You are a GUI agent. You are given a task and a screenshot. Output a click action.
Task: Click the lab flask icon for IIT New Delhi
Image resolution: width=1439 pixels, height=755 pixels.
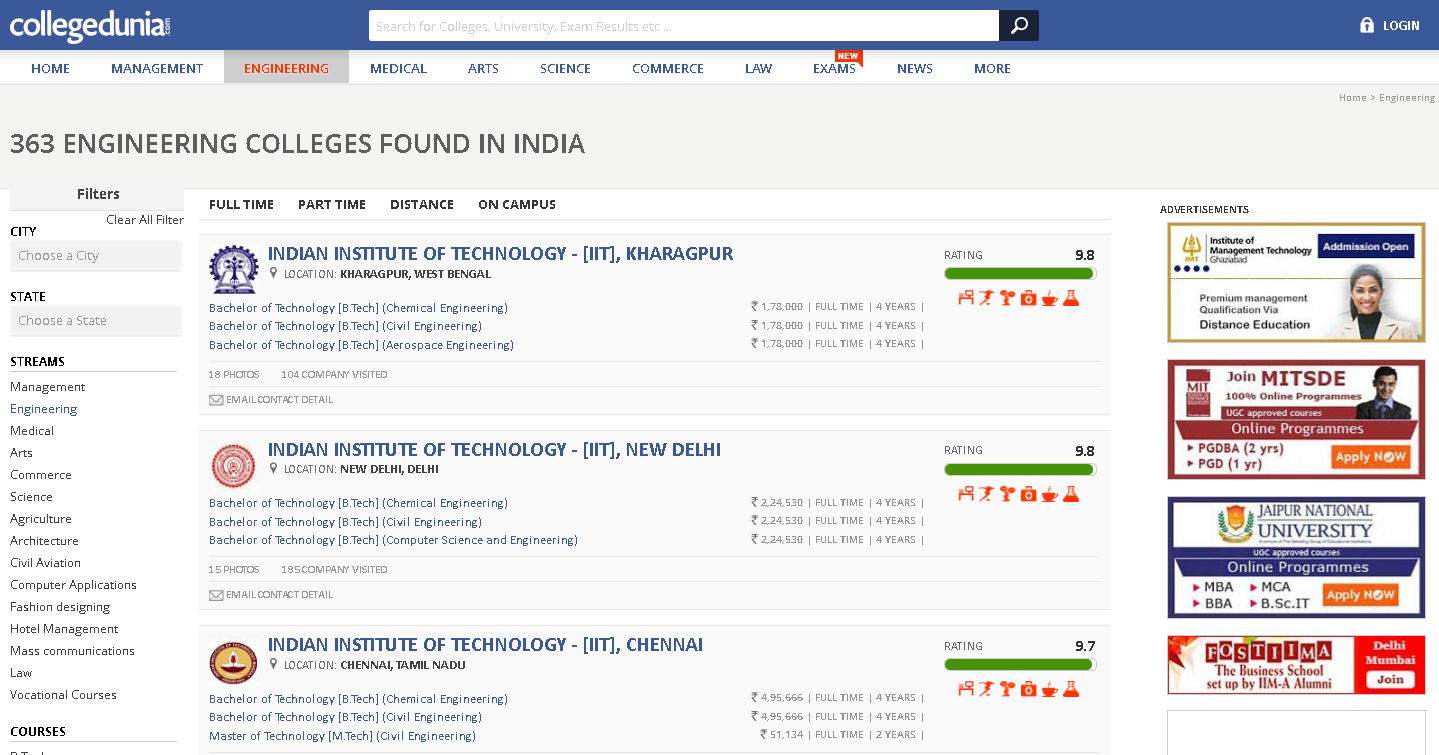click(1071, 493)
